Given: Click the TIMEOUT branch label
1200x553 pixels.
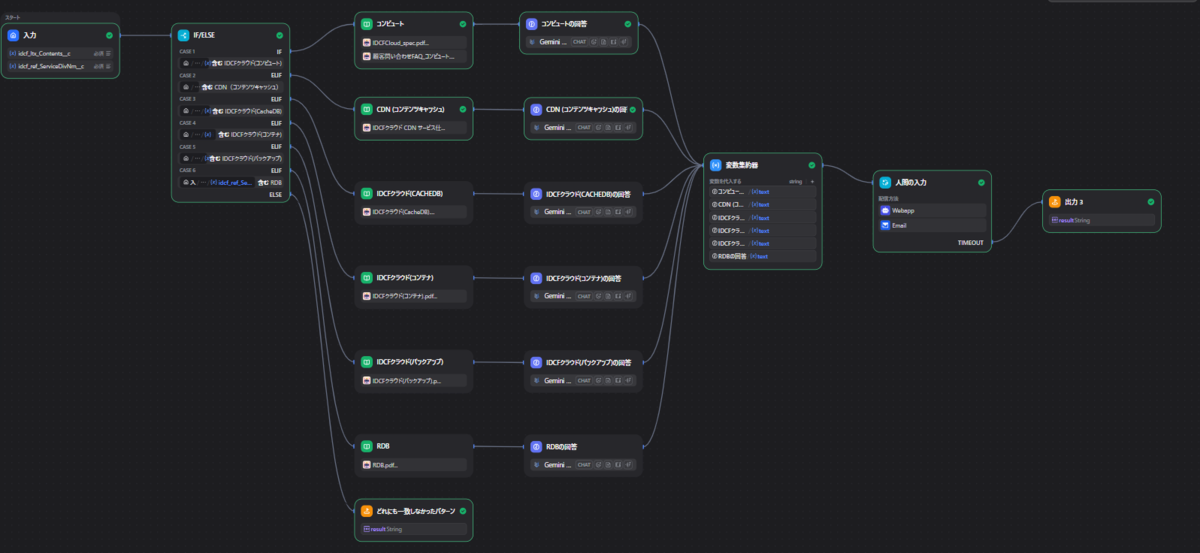Looking at the screenshot, I should coord(971,242).
